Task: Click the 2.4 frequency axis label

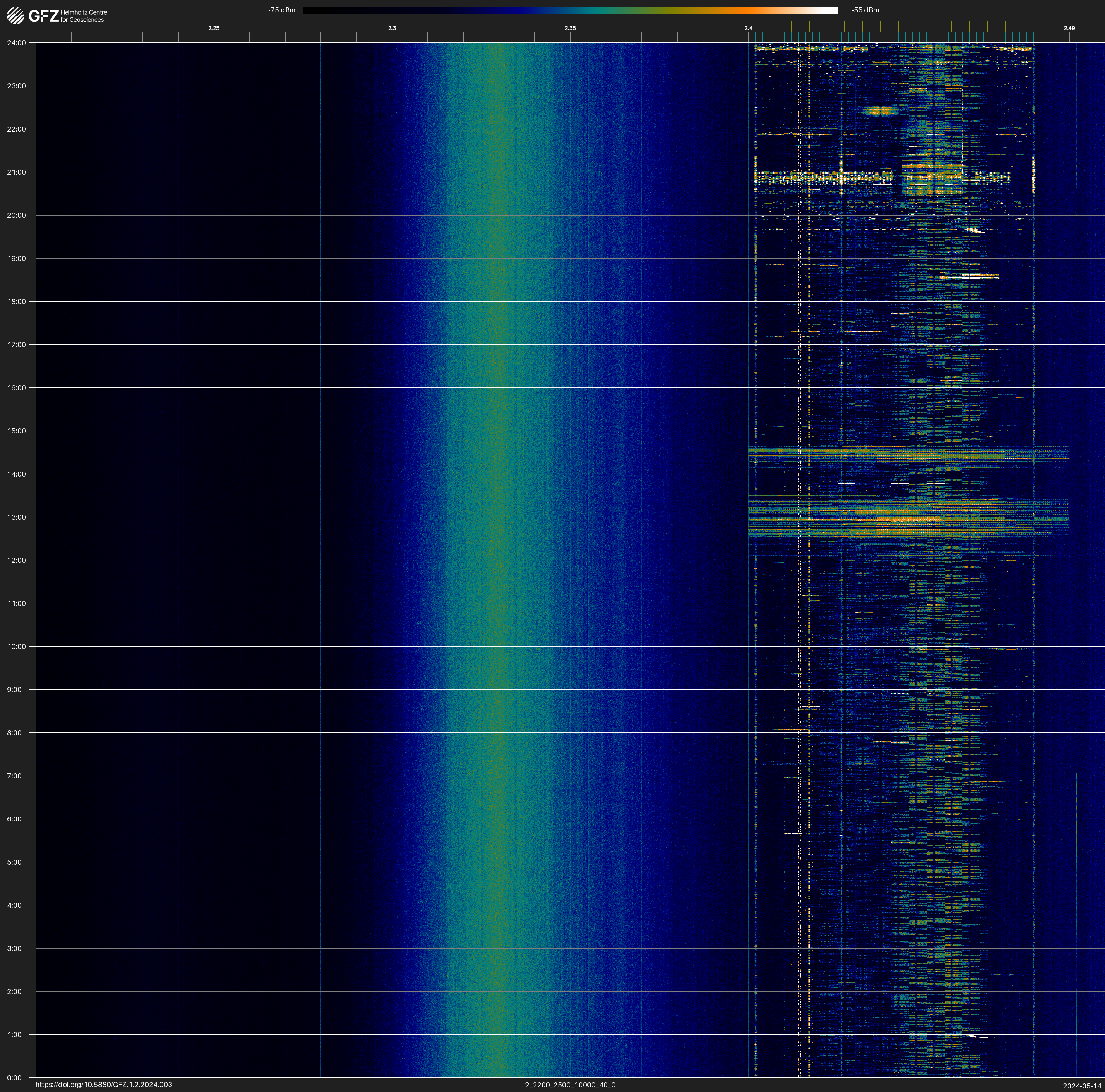Action: point(748,28)
